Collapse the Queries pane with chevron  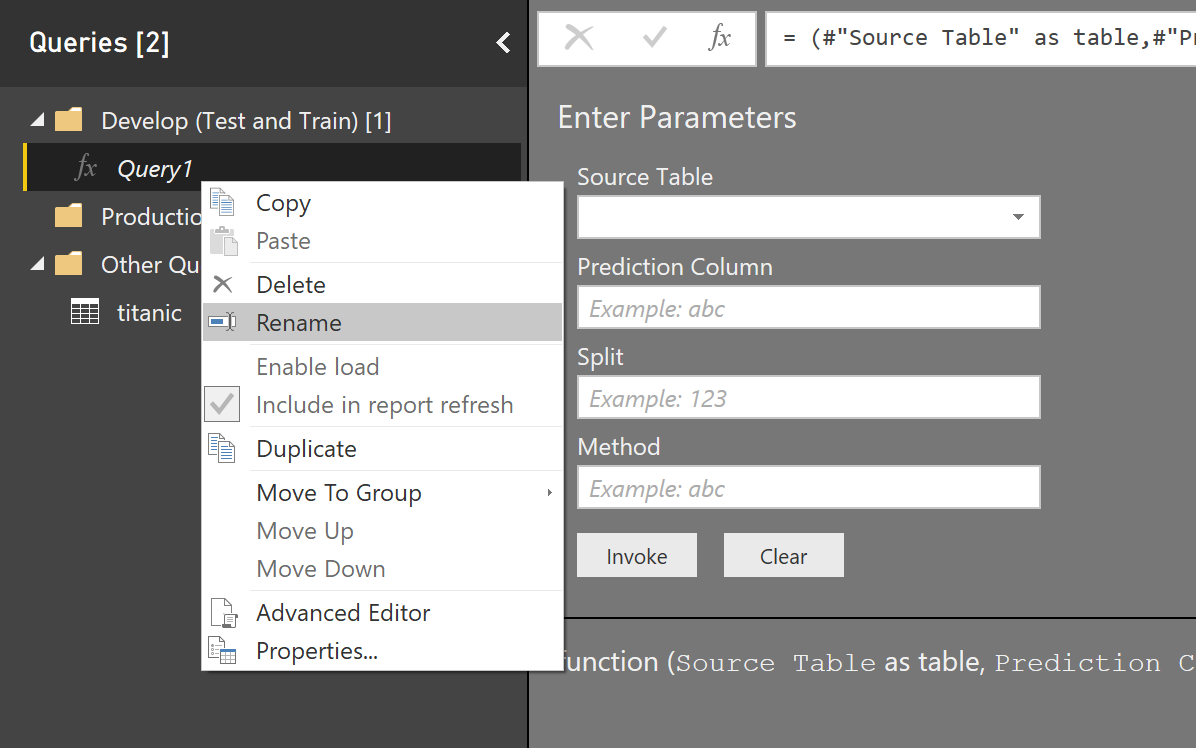(x=503, y=42)
